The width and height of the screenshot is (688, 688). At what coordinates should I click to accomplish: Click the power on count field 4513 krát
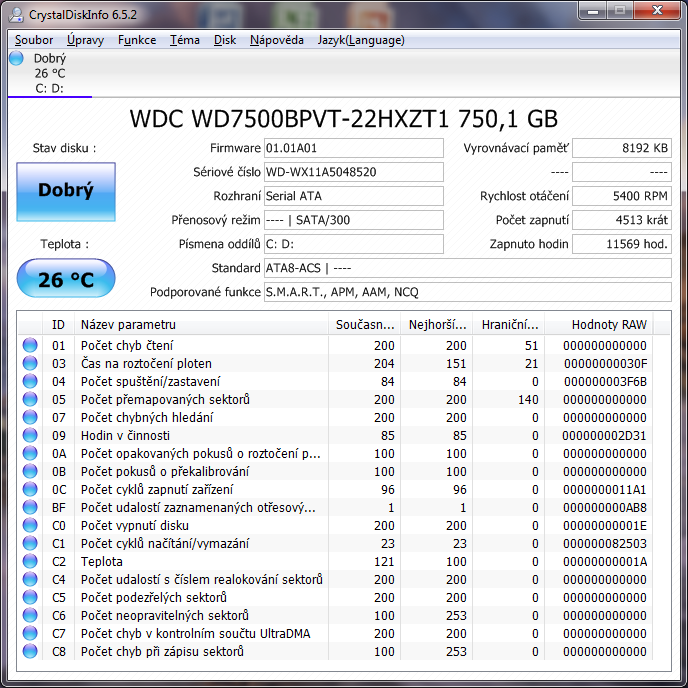pyautogui.click(x=622, y=220)
